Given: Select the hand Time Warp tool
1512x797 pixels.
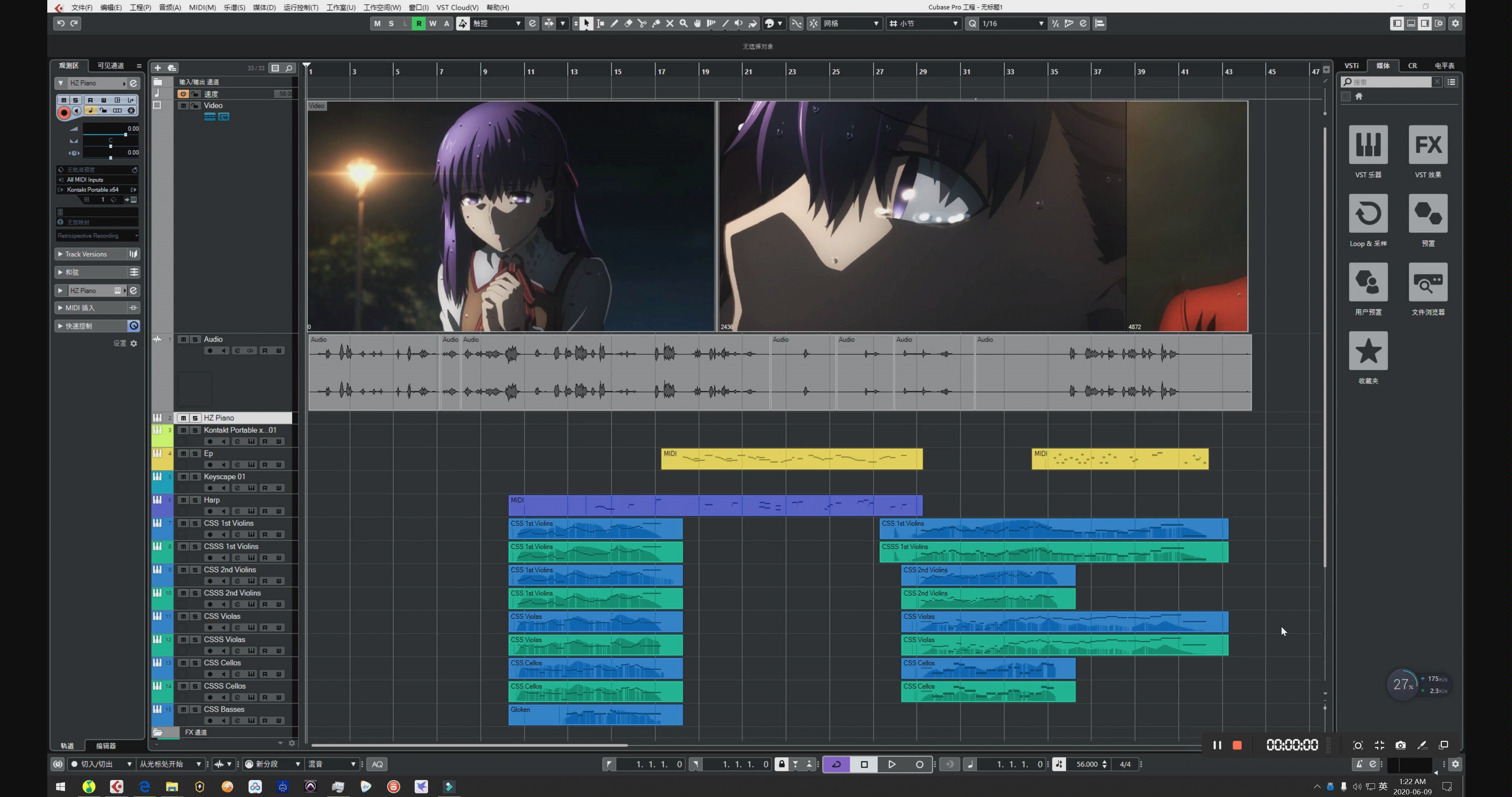Looking at the screenshot, I should [697, 24].
